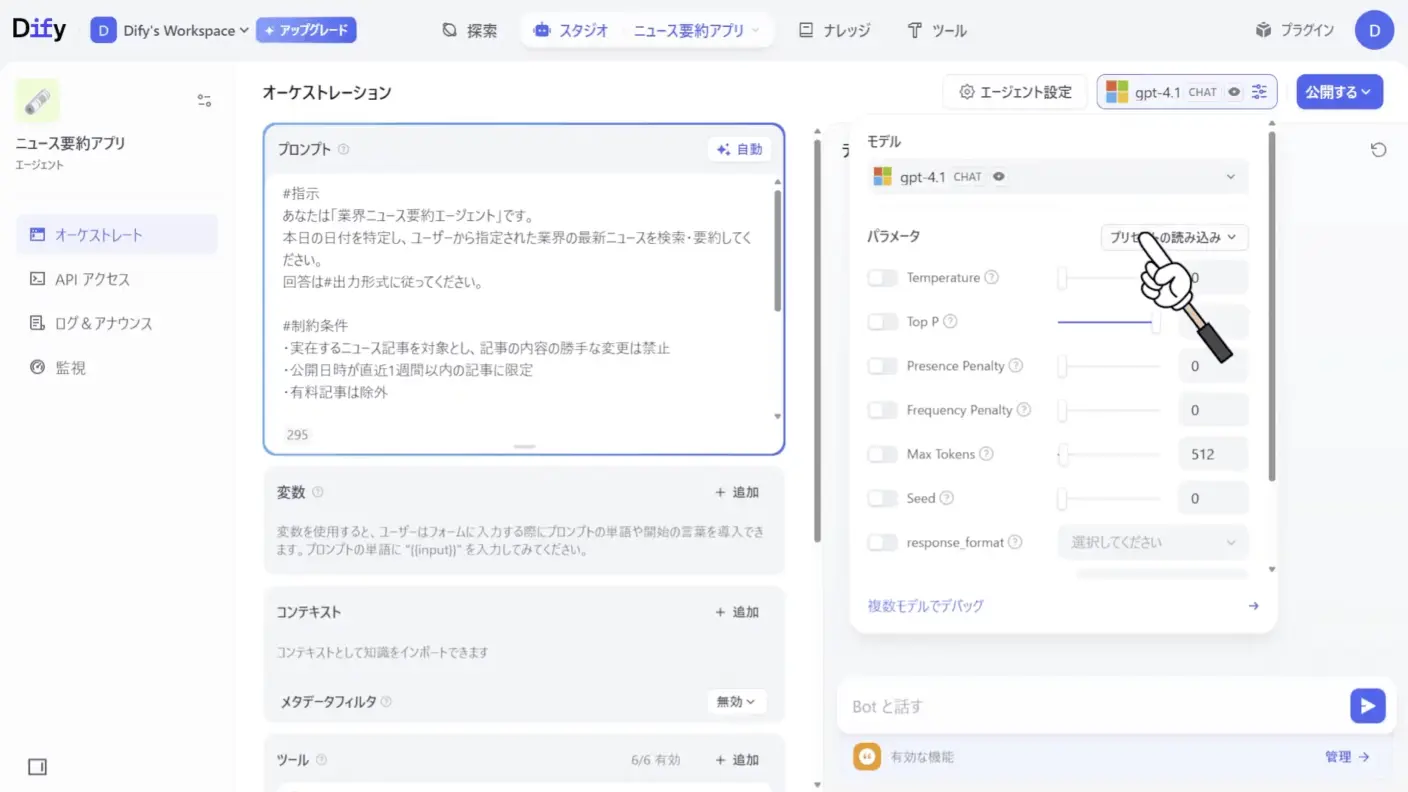Enable the response_format toggle

tap(882, 542)
